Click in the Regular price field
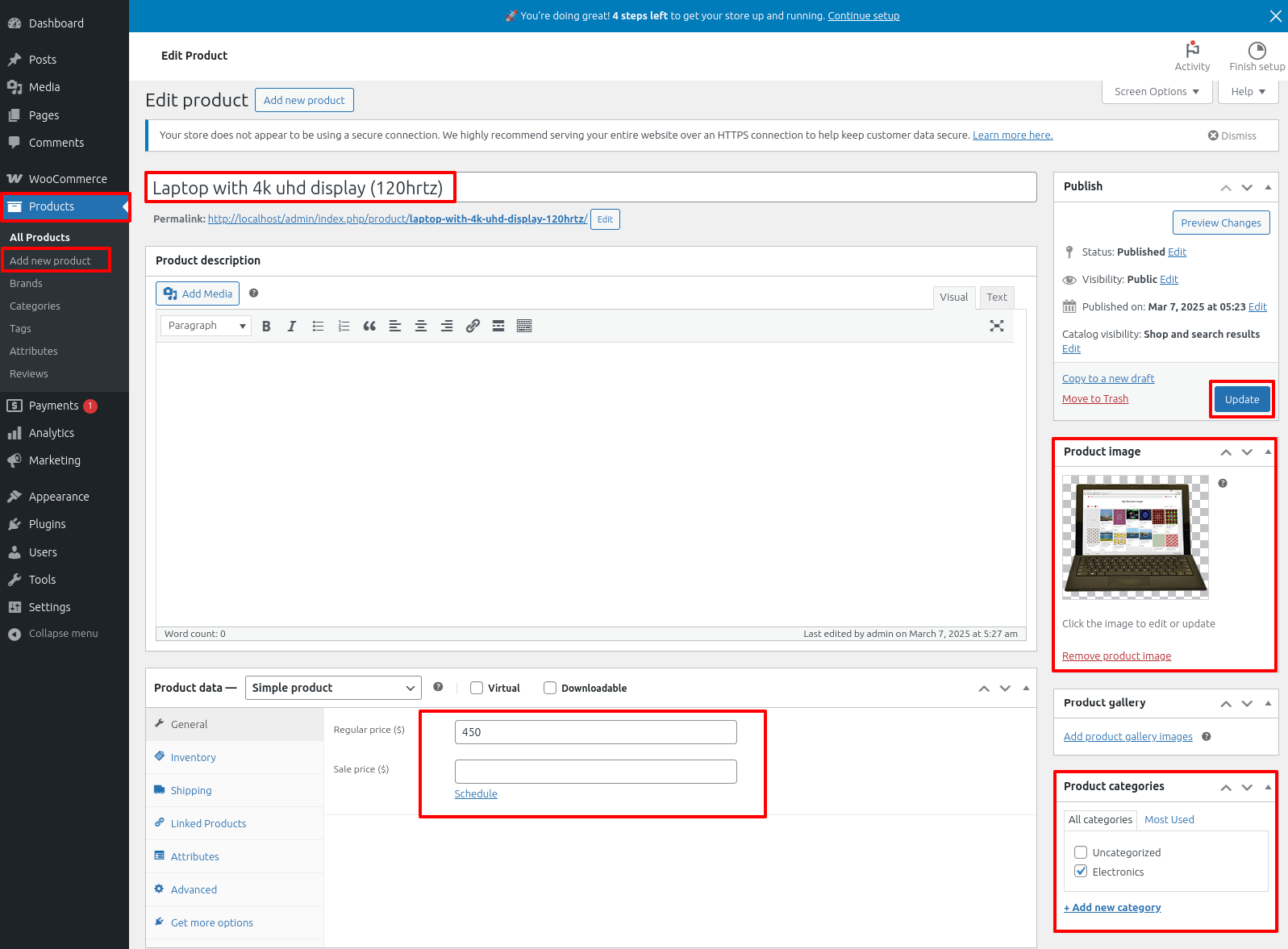Viewport: 1288px width, 949px height. (x=596, y=732)
